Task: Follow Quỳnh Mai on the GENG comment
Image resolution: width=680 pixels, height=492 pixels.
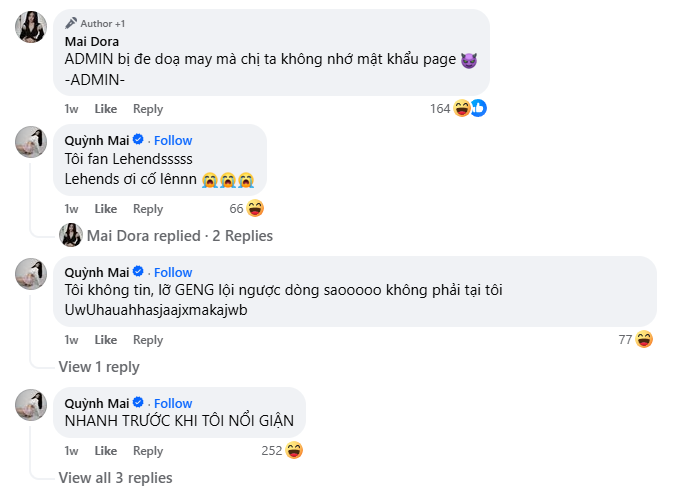Action: pyautogui.click(x=173, y=272)
